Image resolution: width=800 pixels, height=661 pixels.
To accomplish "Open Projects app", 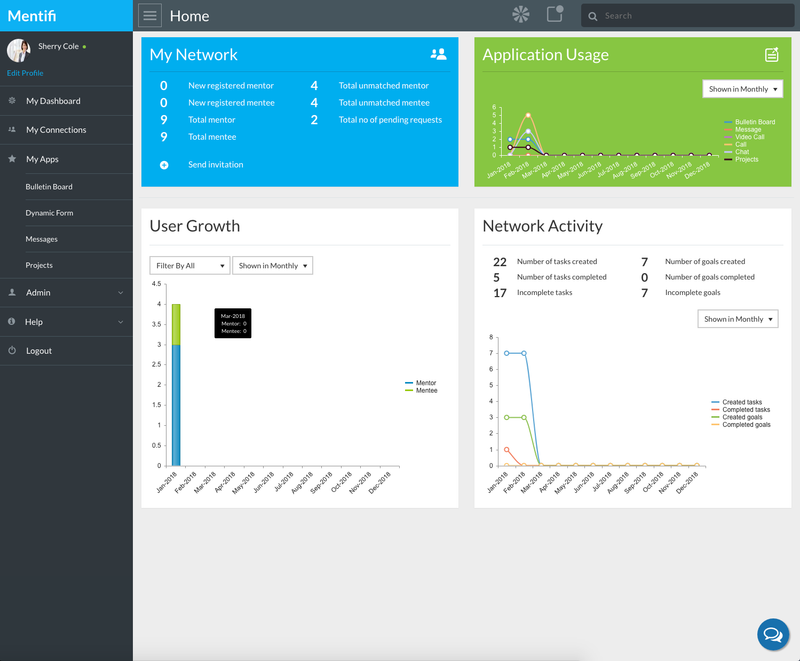I will (x=39, y=265).
